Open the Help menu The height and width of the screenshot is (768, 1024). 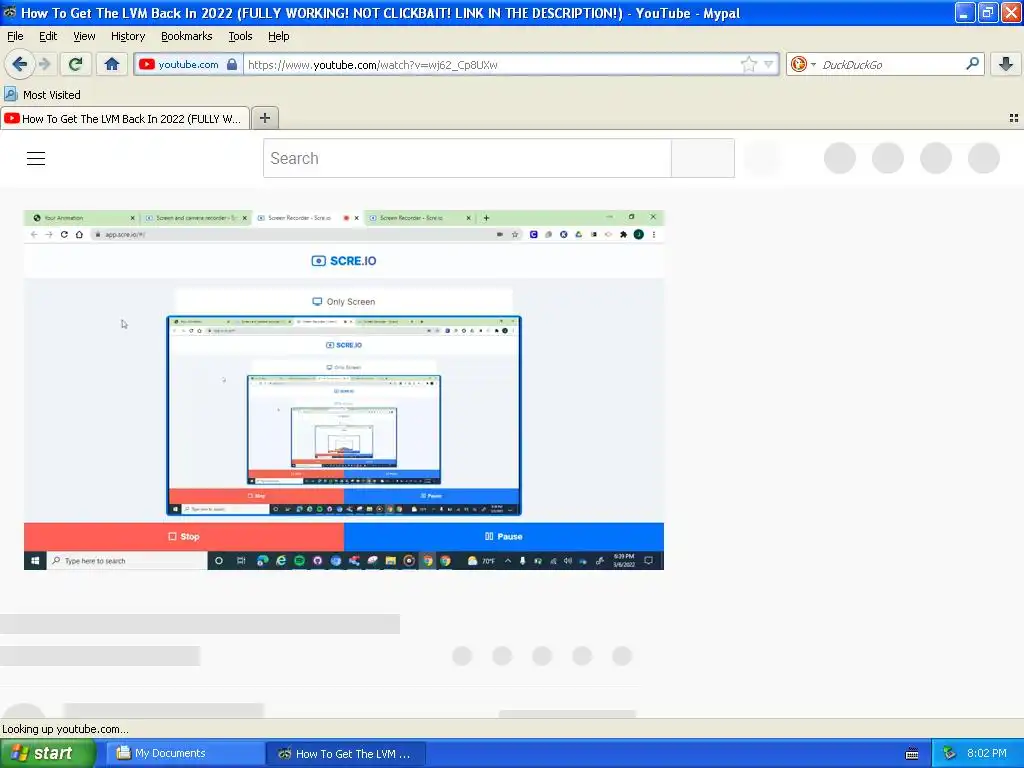tap(279, 36)
